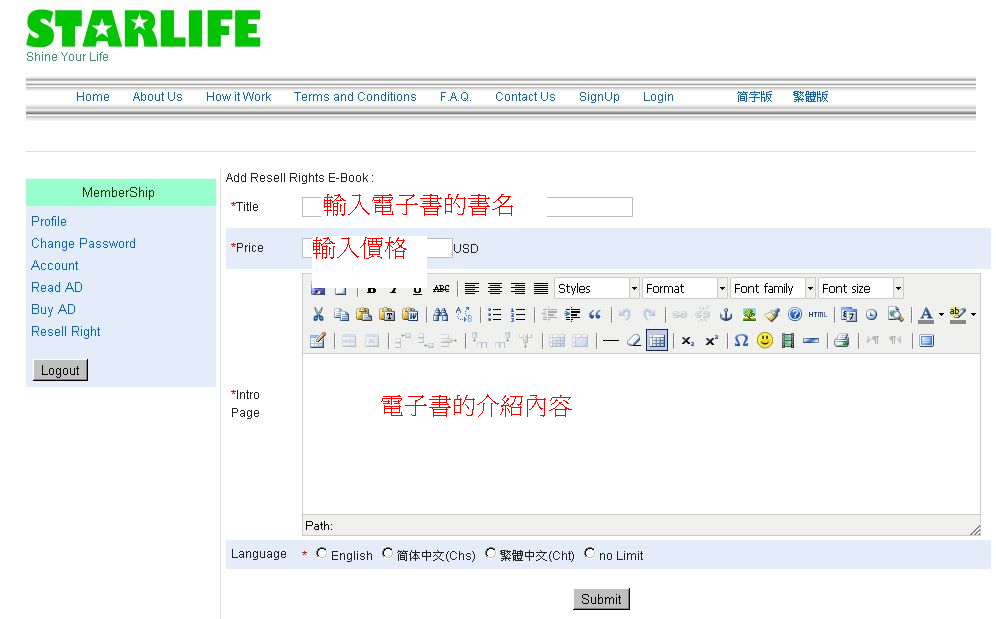
Task: Insert embedded media filmstrip icon
Action: click(x=788, y=341)
